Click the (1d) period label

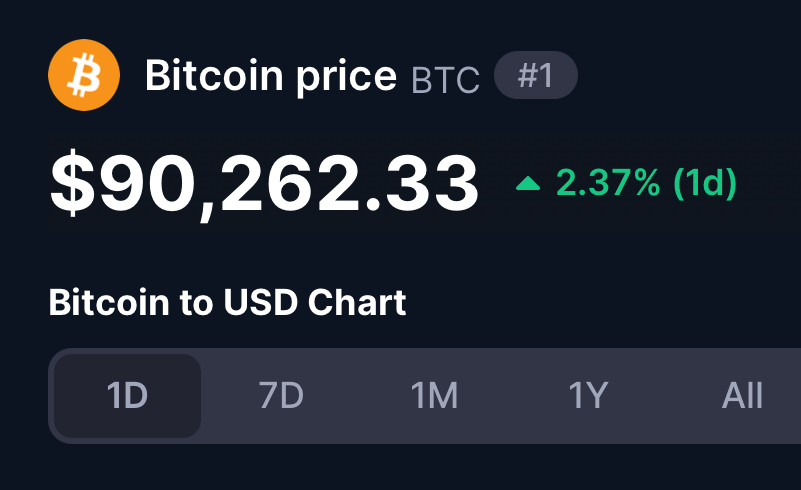point(705,182)
